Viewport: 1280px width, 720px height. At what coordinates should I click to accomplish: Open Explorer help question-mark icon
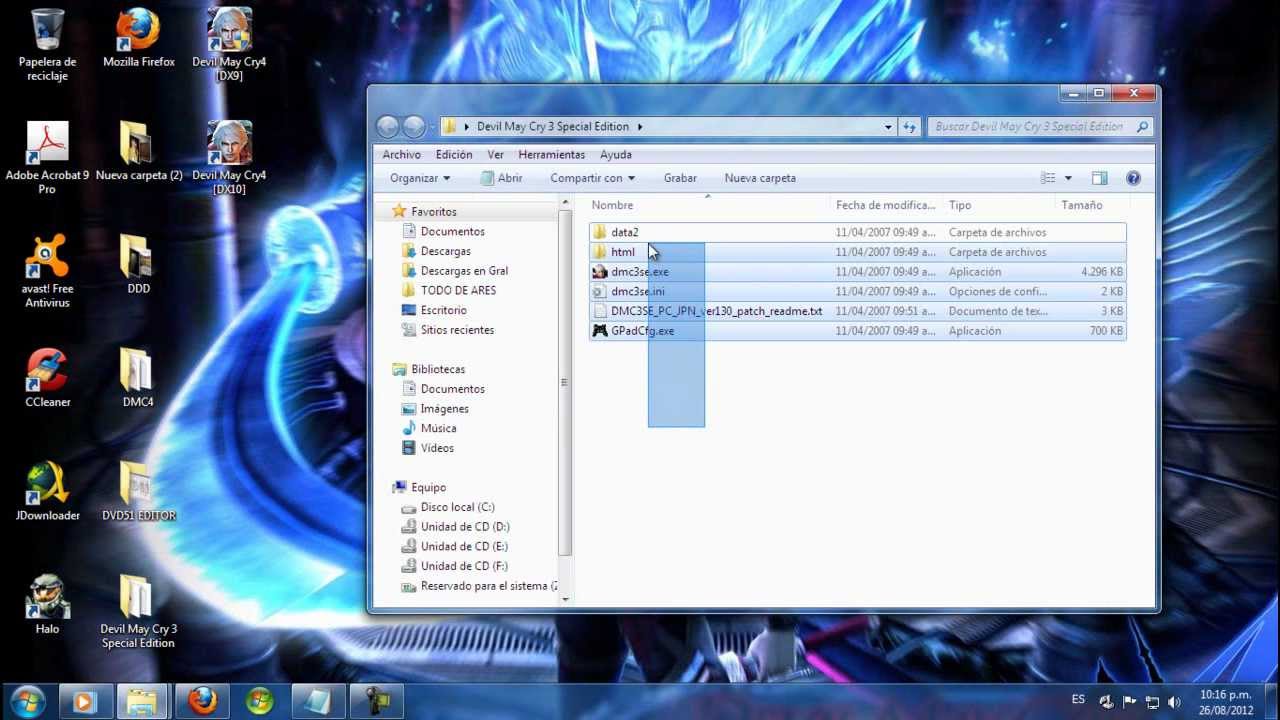coord(1133,178)
